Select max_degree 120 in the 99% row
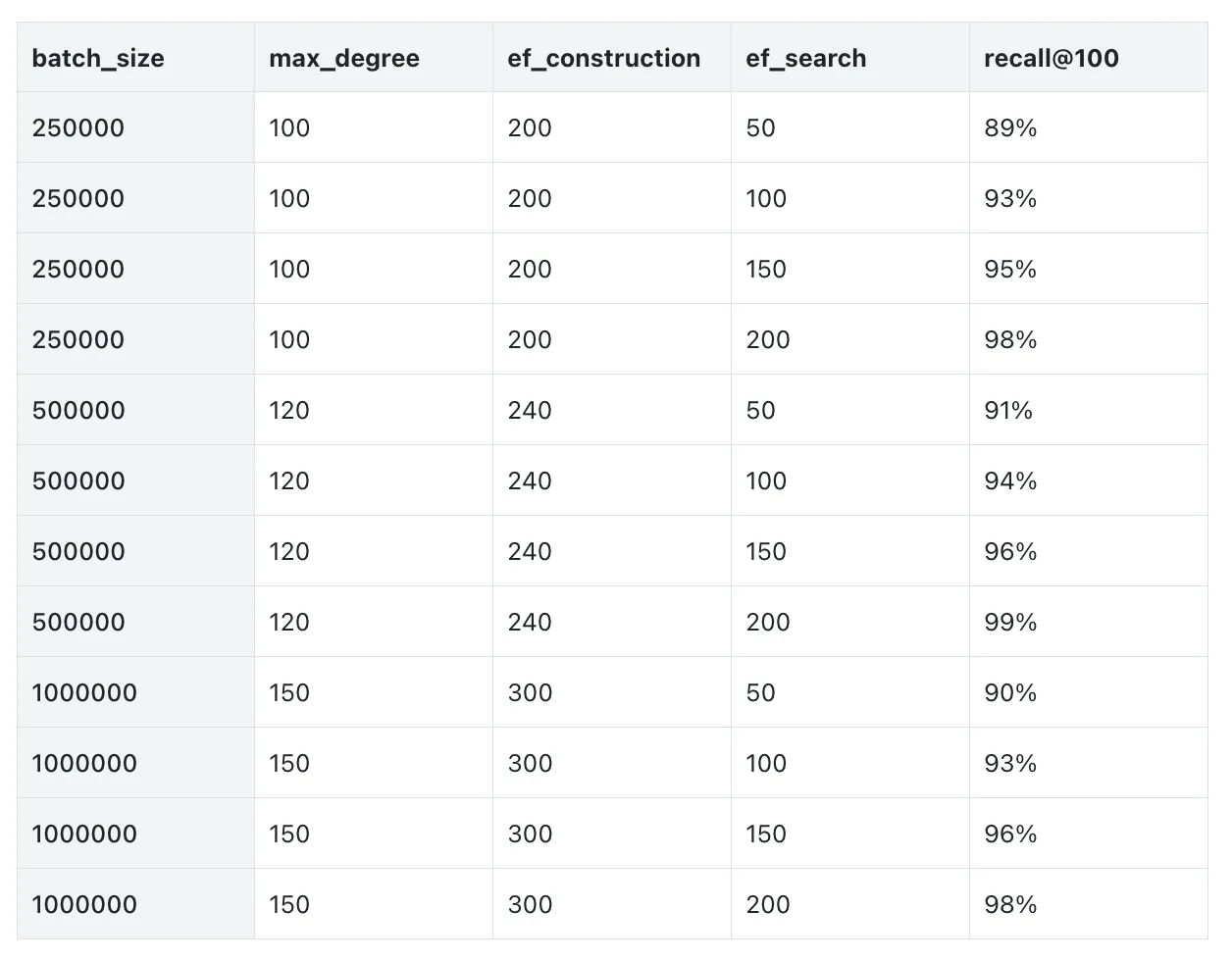 coord(289,623)
